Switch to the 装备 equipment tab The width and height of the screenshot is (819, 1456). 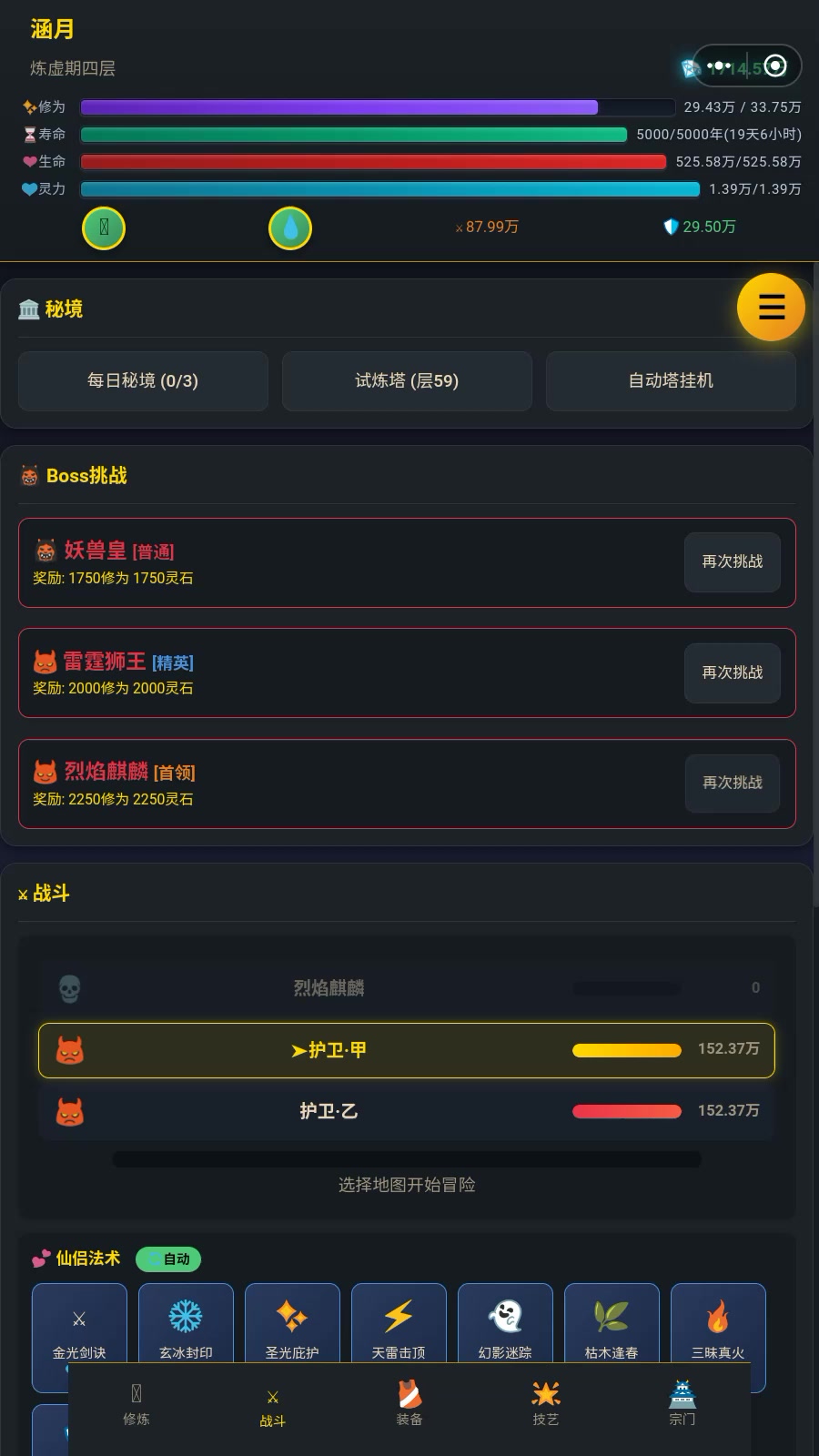(409, 1403)
